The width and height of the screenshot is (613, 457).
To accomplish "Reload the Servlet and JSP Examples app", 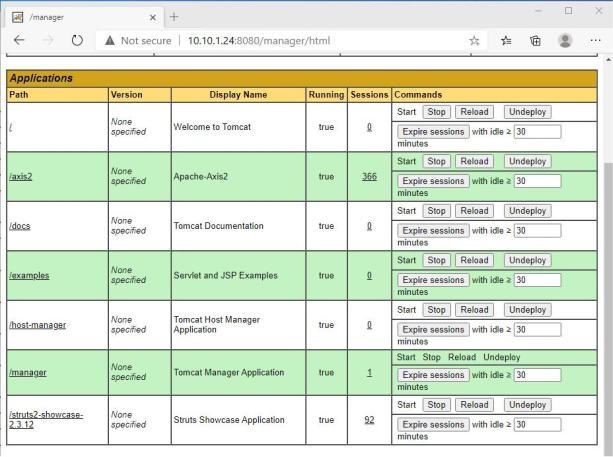I will click(x=474, y=260).
